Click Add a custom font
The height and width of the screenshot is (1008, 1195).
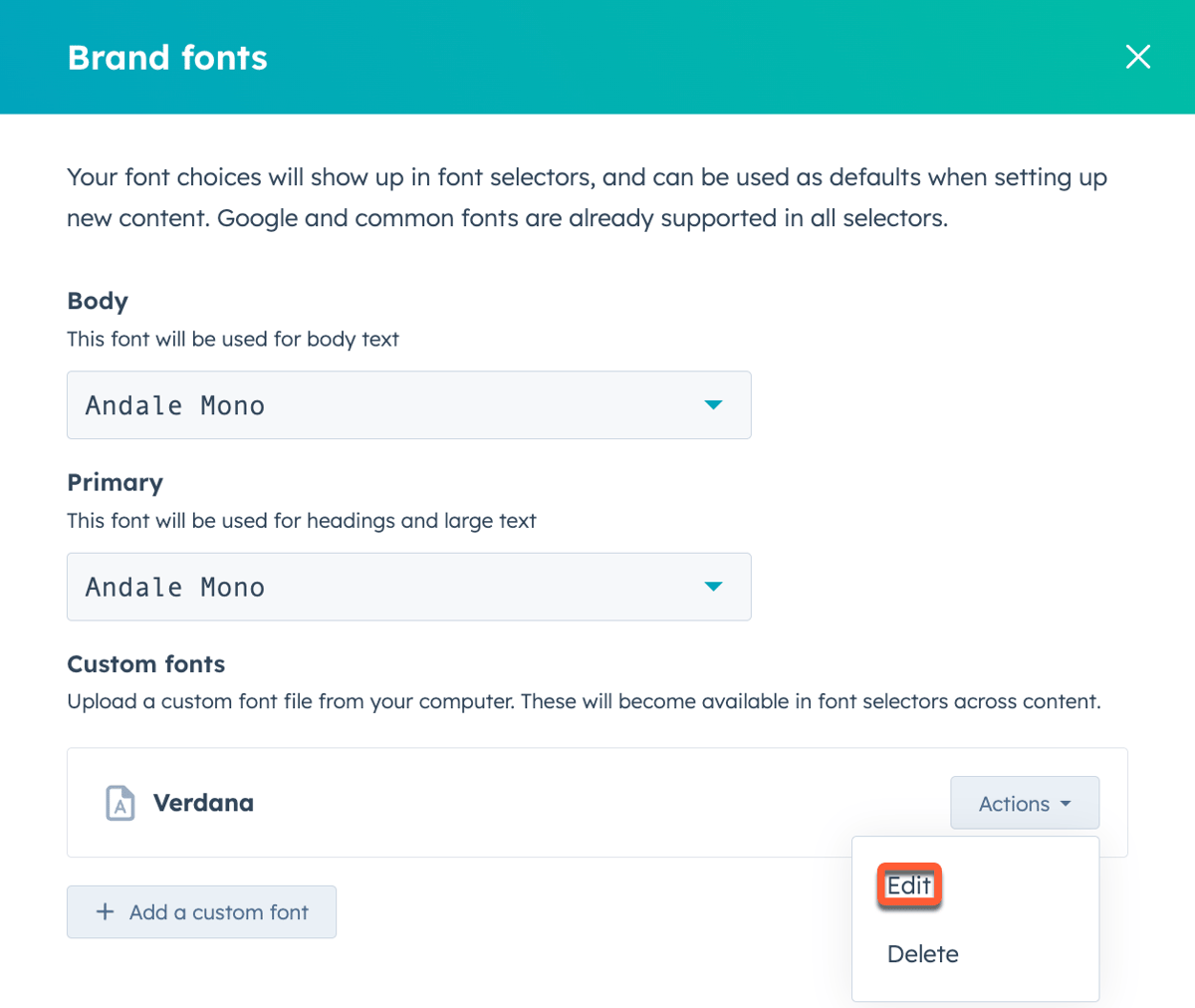(201, 911)
